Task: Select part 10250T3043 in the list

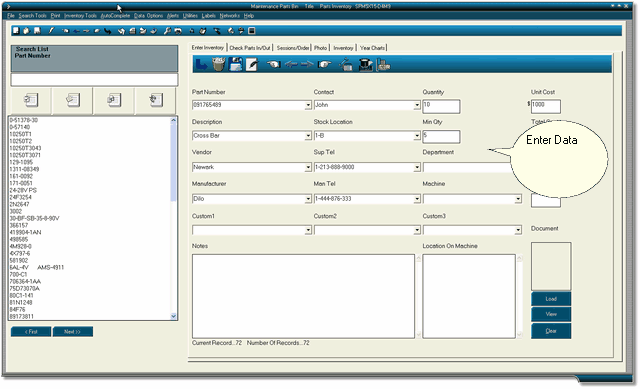Action: [x=25, y=148]
